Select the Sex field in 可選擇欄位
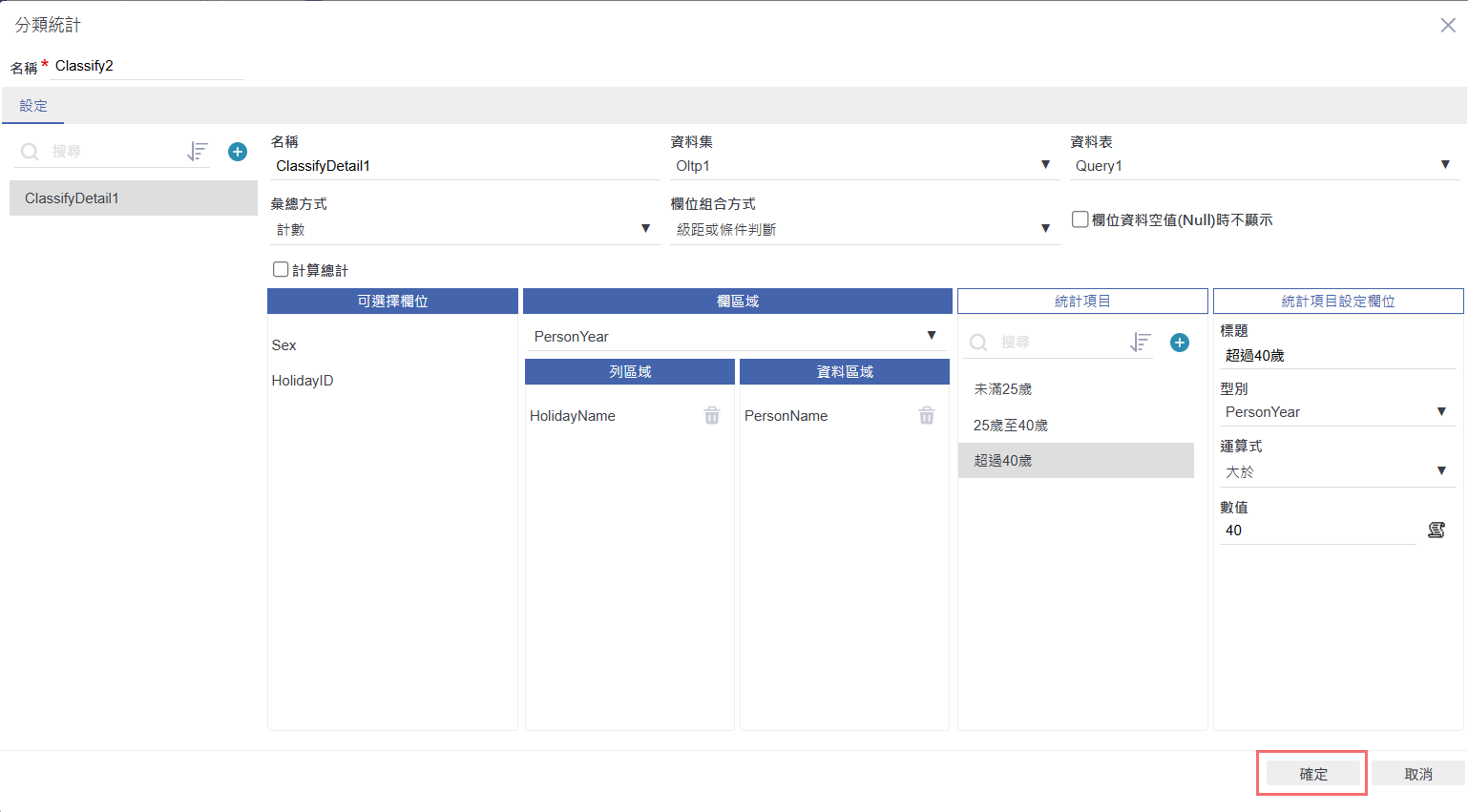Image resolution: width=1468 pixels, height=812 pixels. [x=284, y=345]
